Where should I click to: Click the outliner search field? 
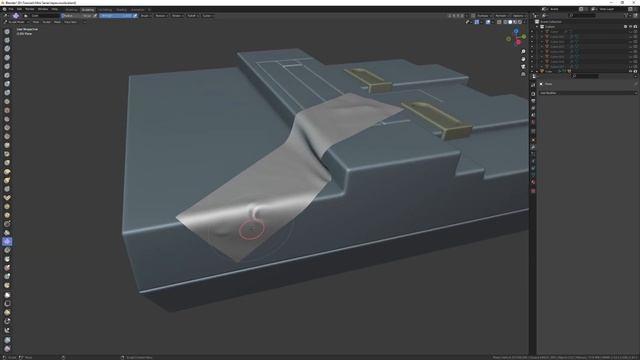coord(582,15)
